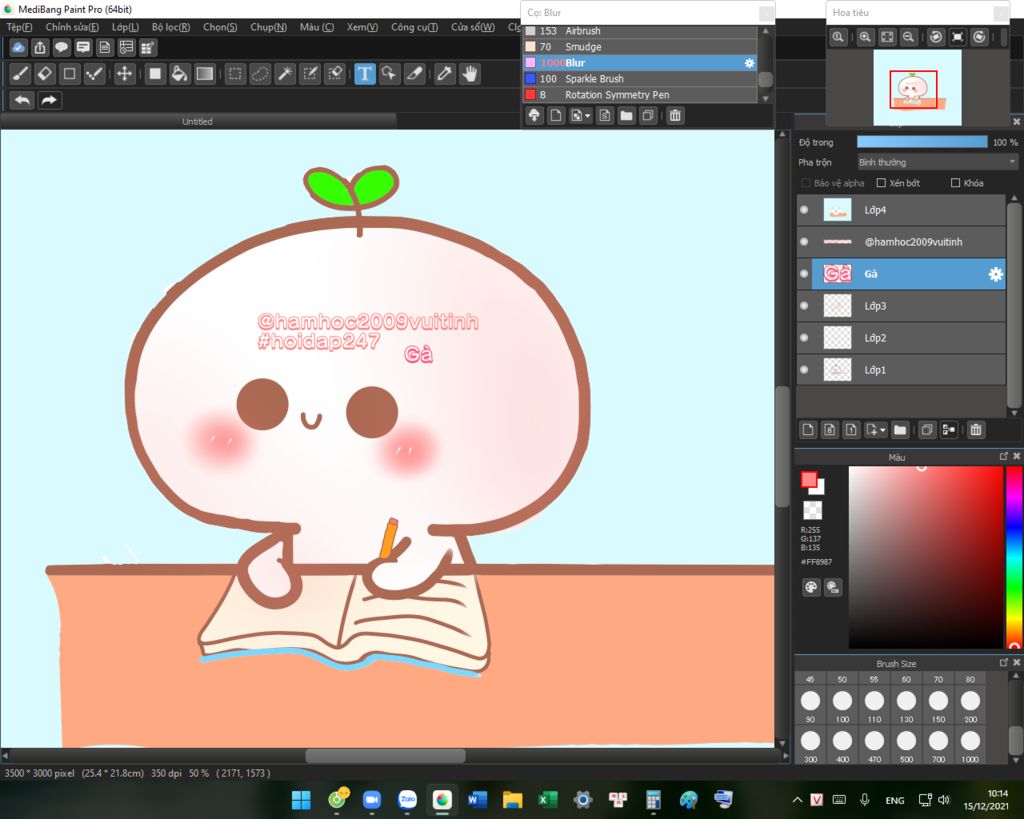Viewport: 1024px width, 819px height.
Task: Duplicate the current layer
Action: [x=927, y=430]
